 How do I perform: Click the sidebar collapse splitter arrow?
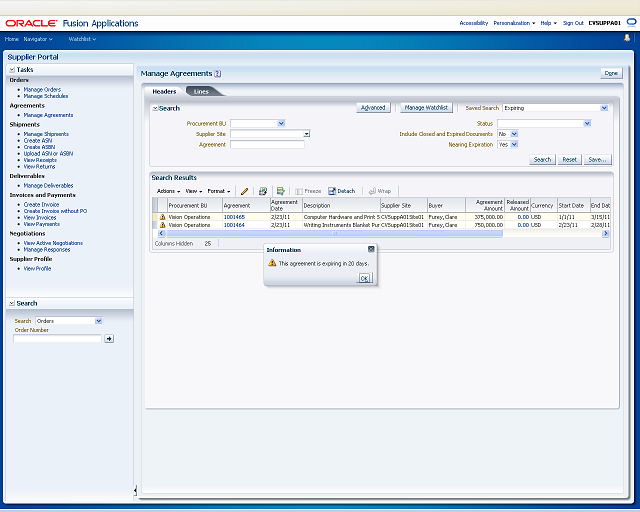tap(135, 490)
